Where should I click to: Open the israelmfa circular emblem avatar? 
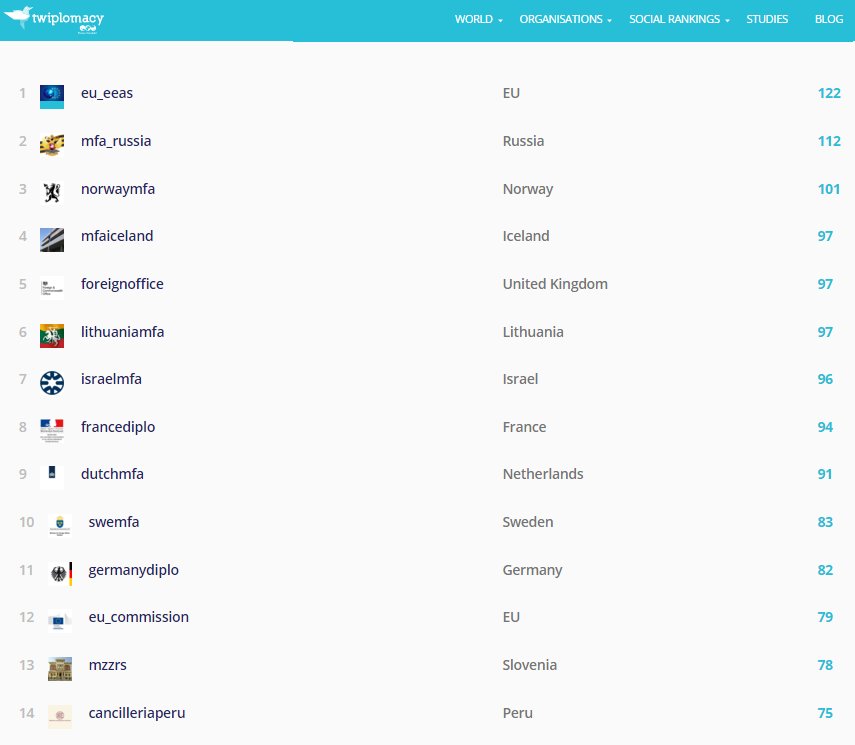pos(52,383)
